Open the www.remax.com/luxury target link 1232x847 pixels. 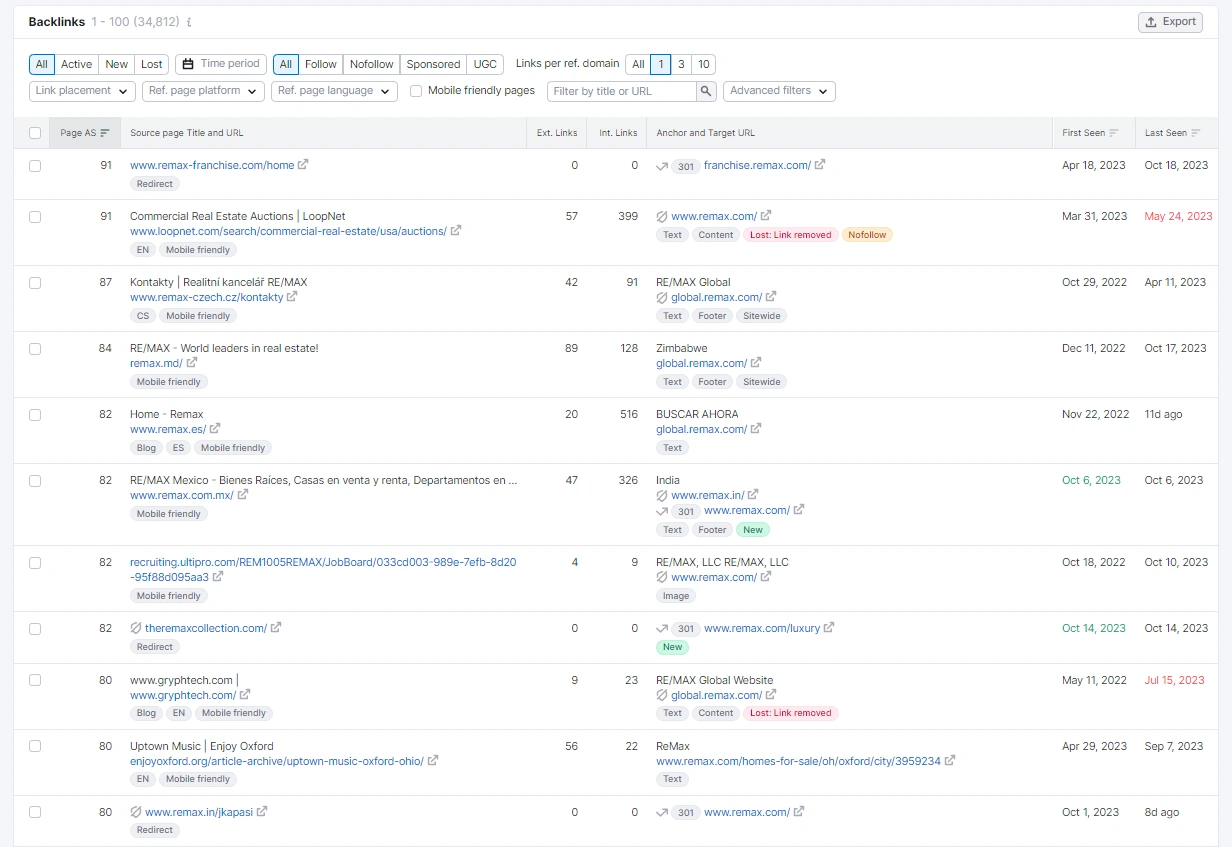click(x=762, y=628)
